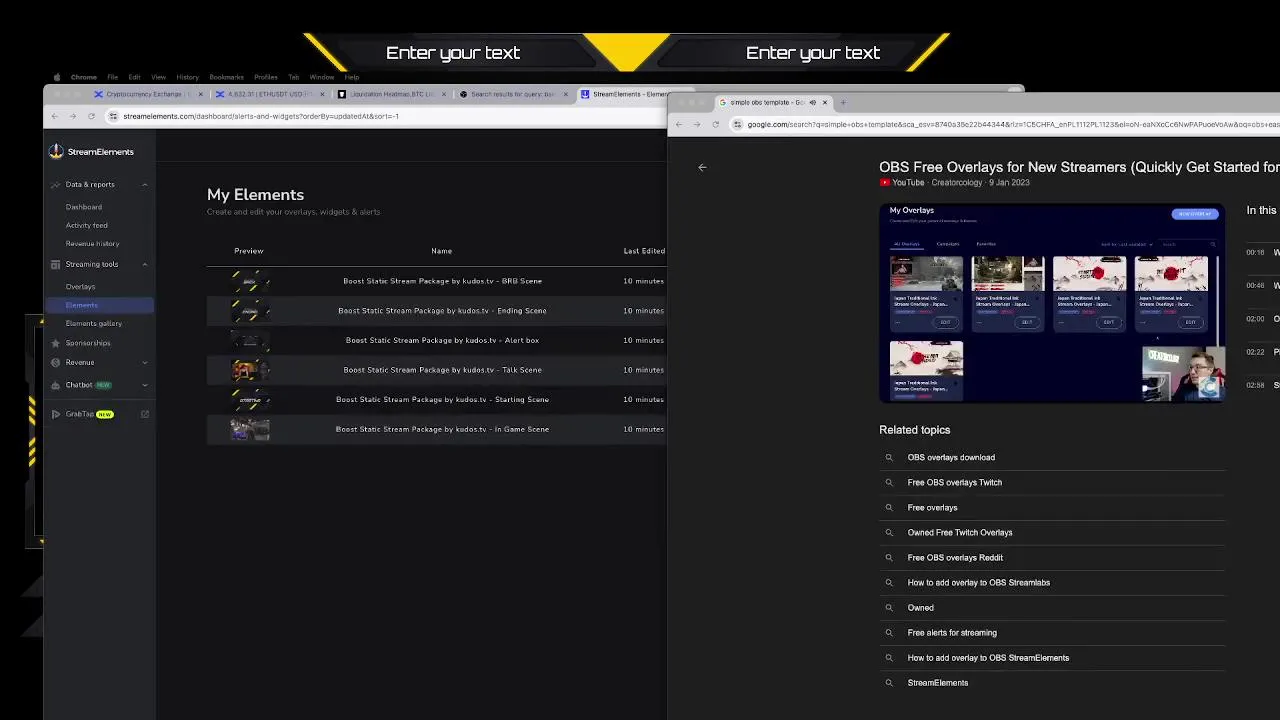Click the Google window address bar
1280x720 pixels.
click(x=1005, y=124)
